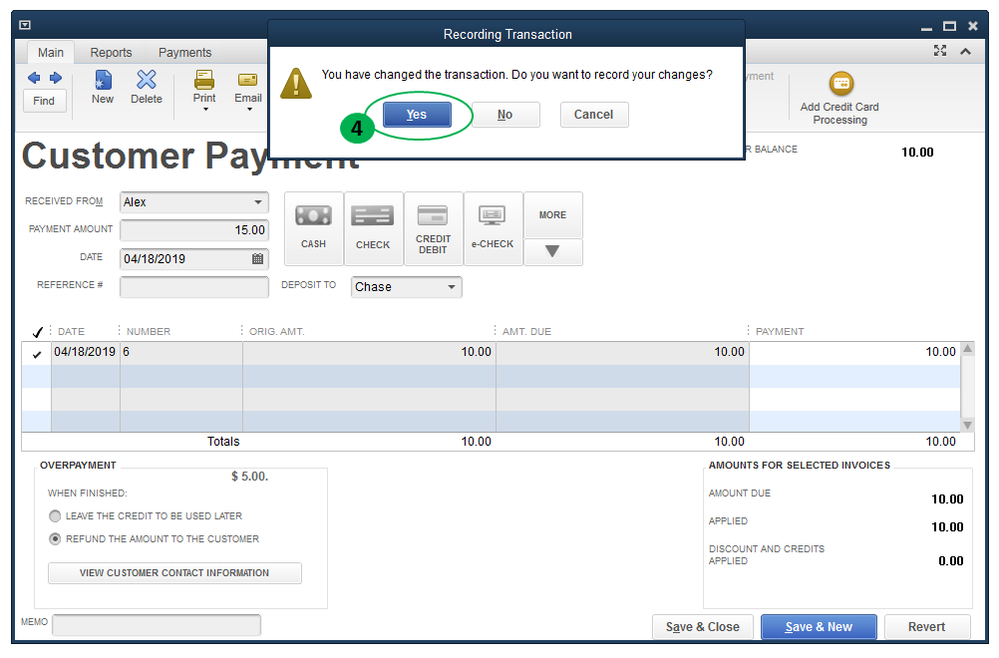
Task: Click the PAYMENT column header
Action: (x=780, y=331)
